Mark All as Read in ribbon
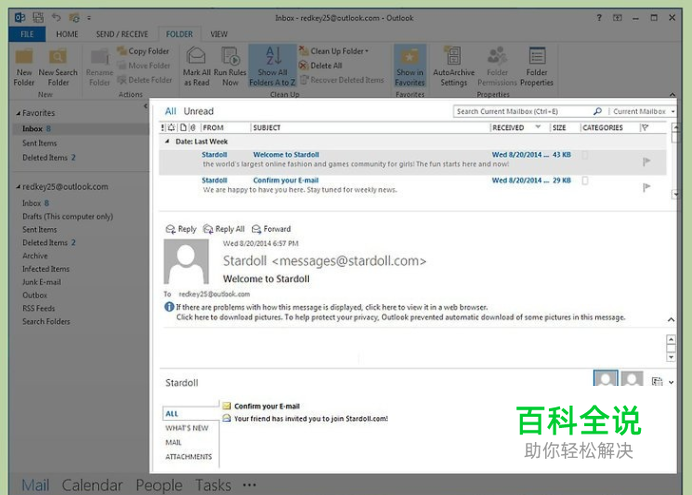 (x=196, y=67)
